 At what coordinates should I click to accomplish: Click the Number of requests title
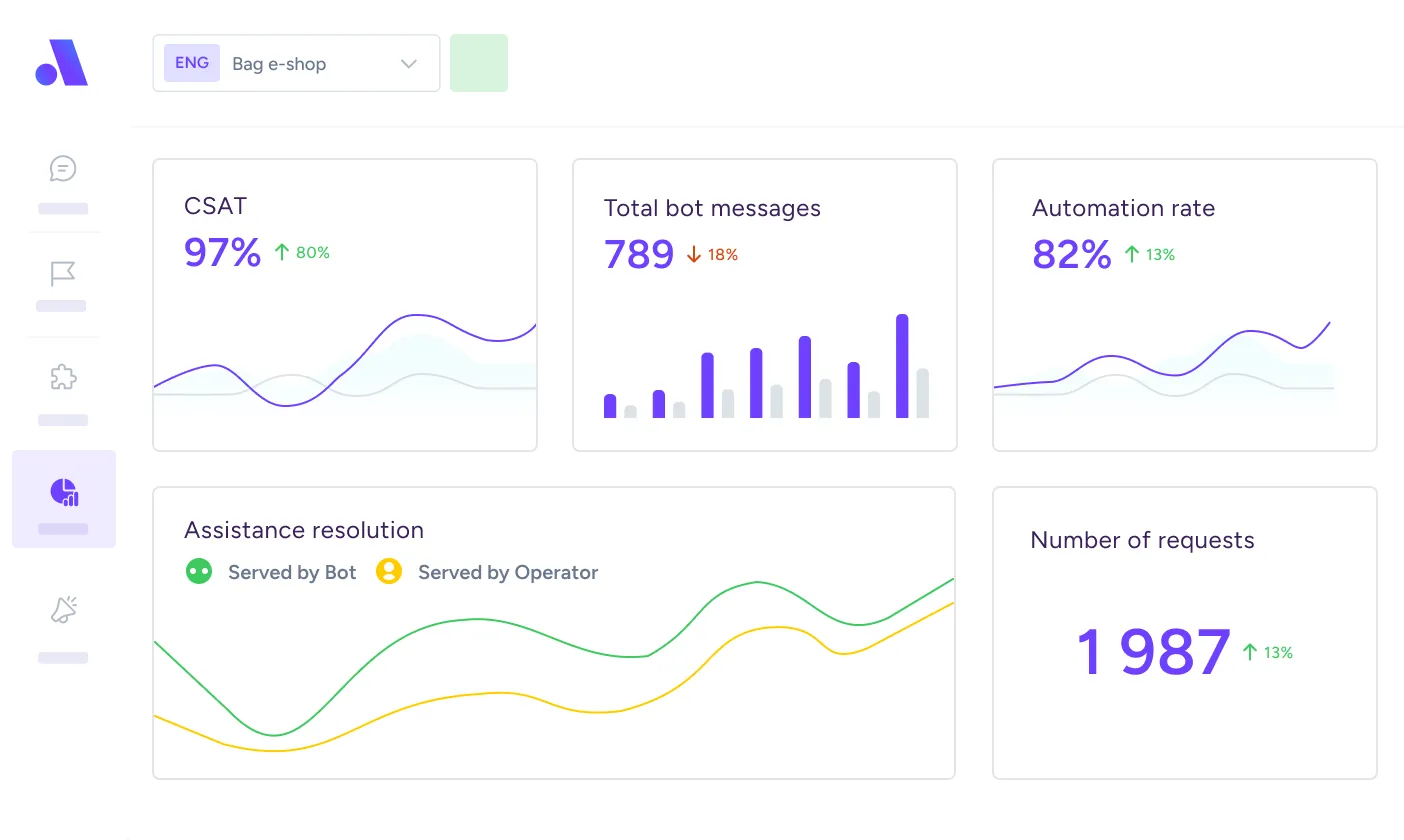1142,540
